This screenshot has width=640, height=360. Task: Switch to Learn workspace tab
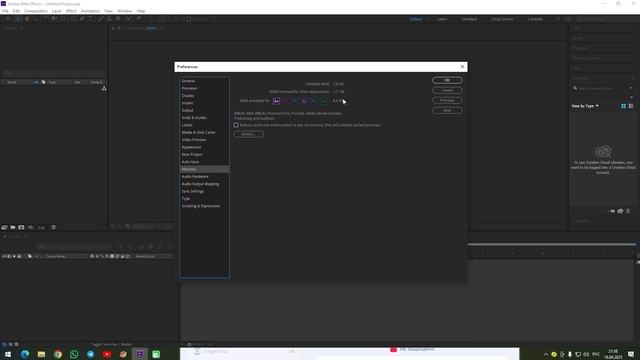coord(442,19)
